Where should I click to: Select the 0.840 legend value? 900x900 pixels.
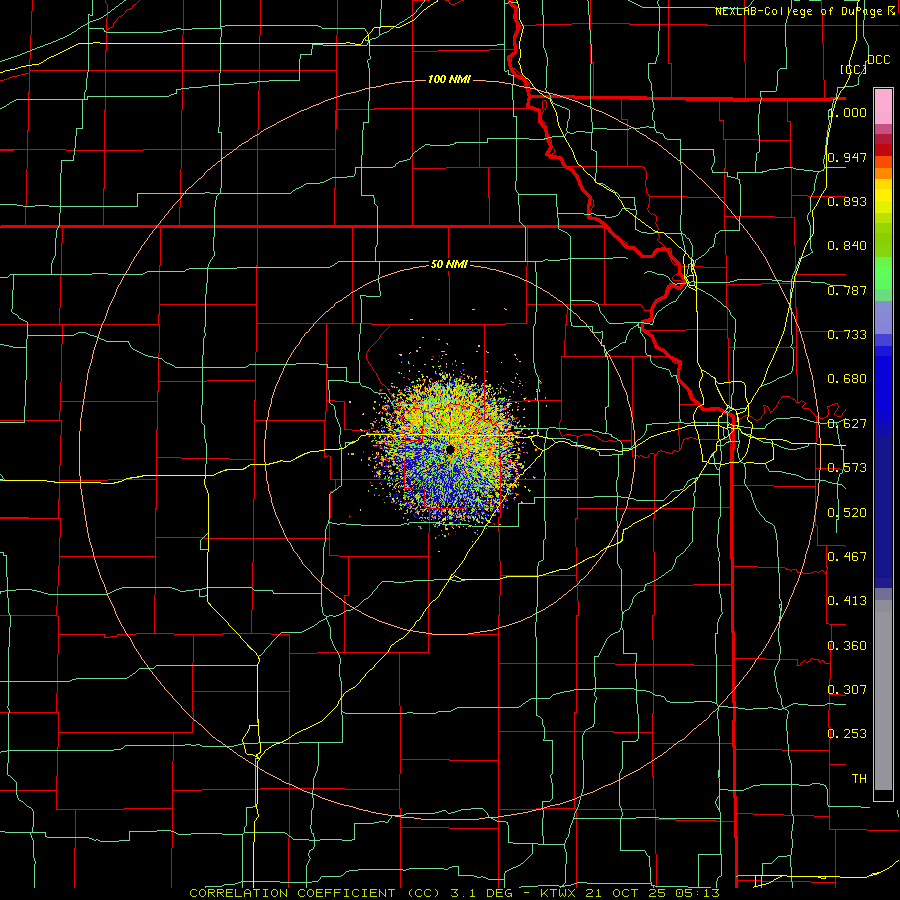click(847, 246)
